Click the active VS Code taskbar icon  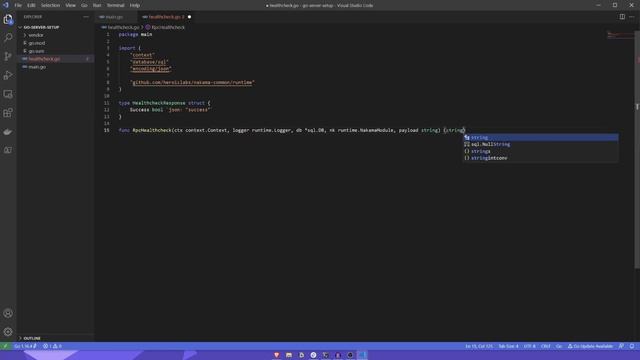[362, 355]
